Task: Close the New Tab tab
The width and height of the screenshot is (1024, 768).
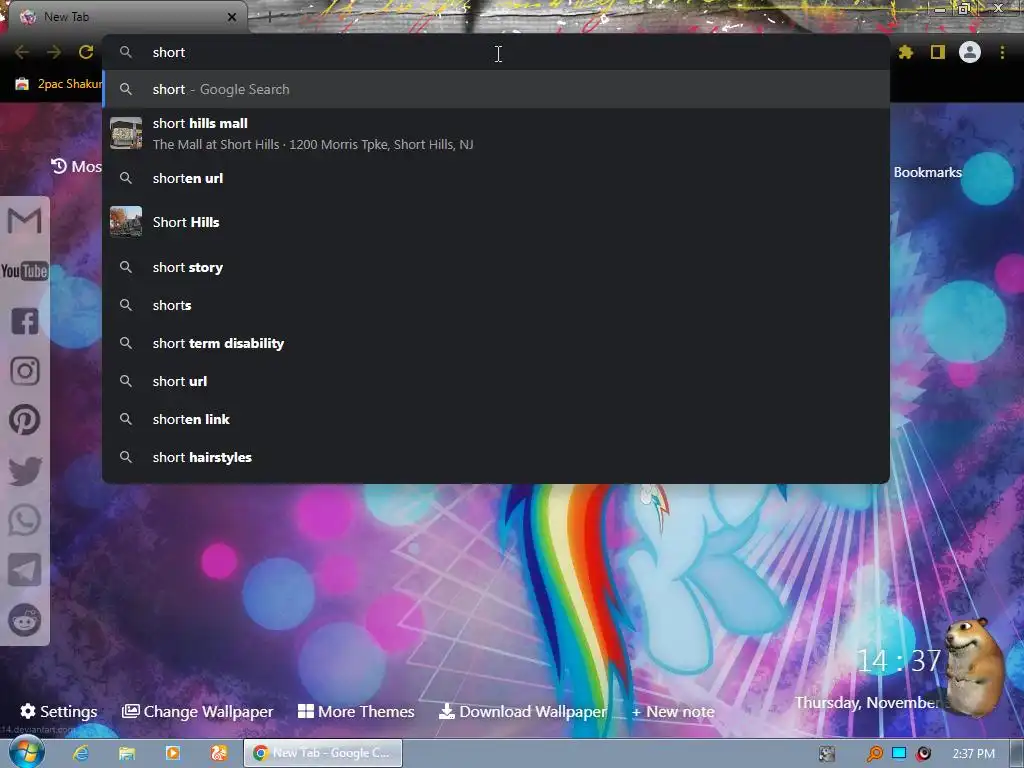Action: tap(232, 17)
